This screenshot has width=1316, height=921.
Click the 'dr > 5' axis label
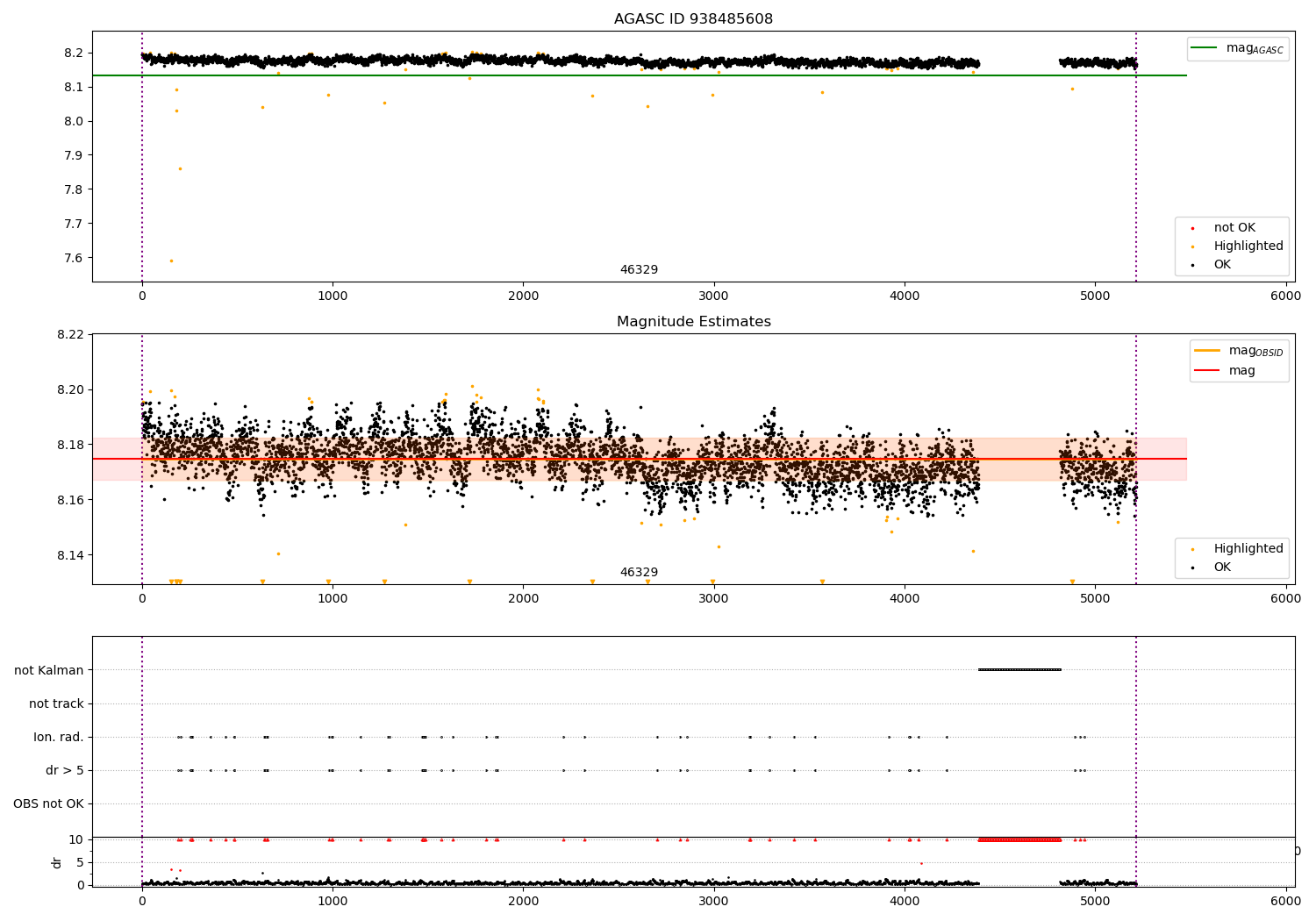65,770
